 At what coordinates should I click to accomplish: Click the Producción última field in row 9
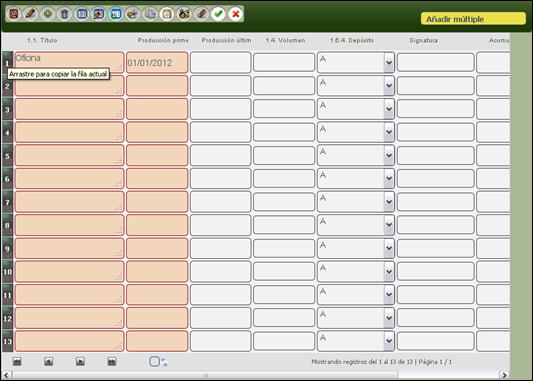tap(221, 248)
